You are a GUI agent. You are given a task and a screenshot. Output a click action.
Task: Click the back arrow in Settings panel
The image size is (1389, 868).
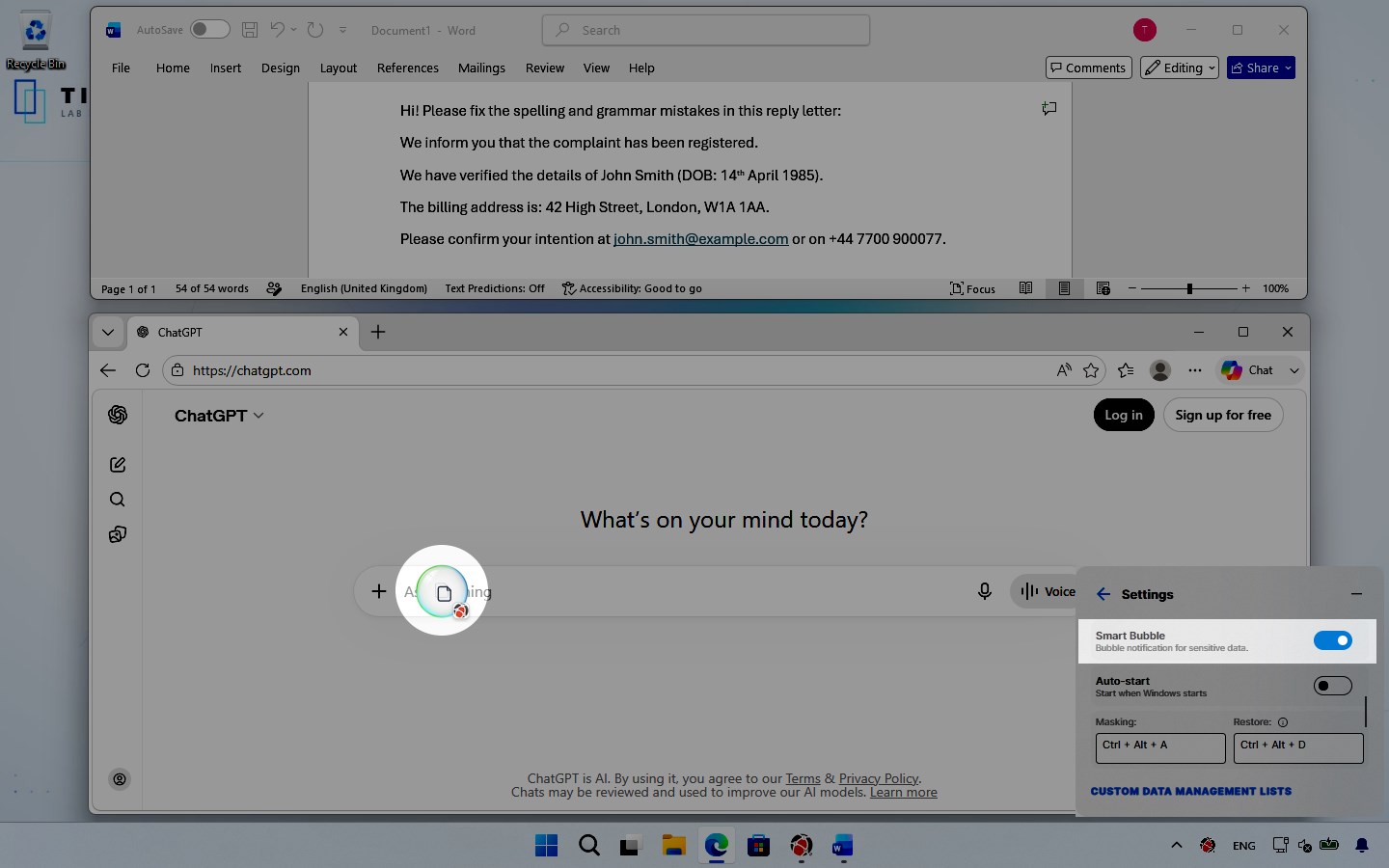click(1103, 594)
